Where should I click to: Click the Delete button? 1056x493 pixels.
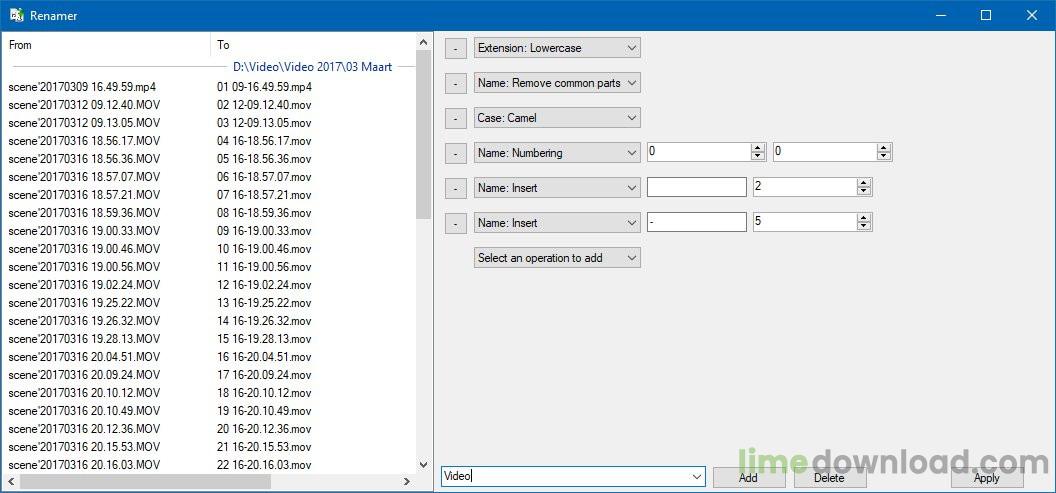[x=829, y=478]
